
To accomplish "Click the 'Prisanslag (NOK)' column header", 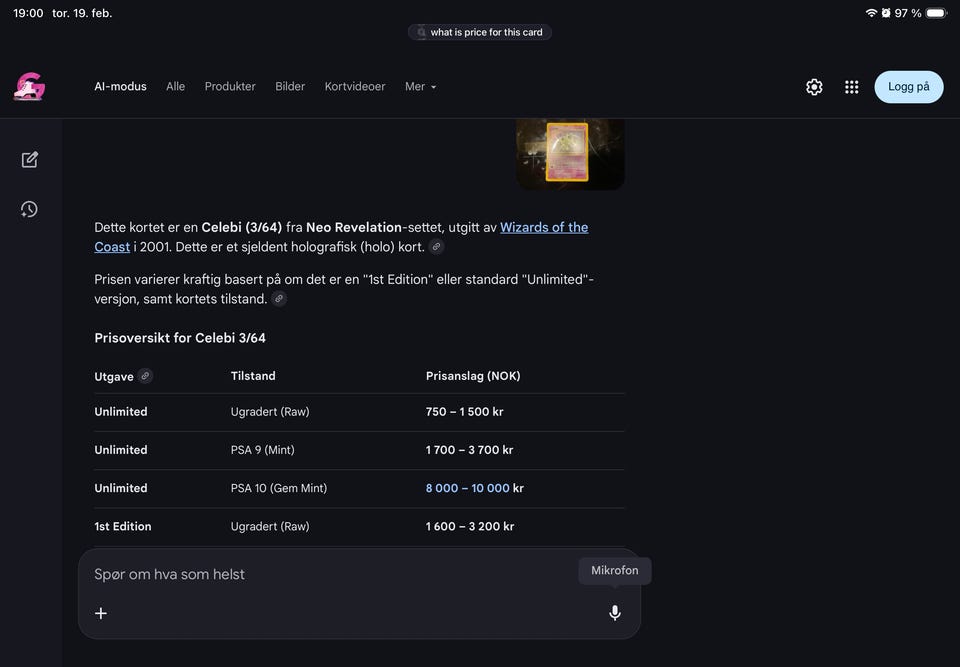I will [x=473, y=376].
